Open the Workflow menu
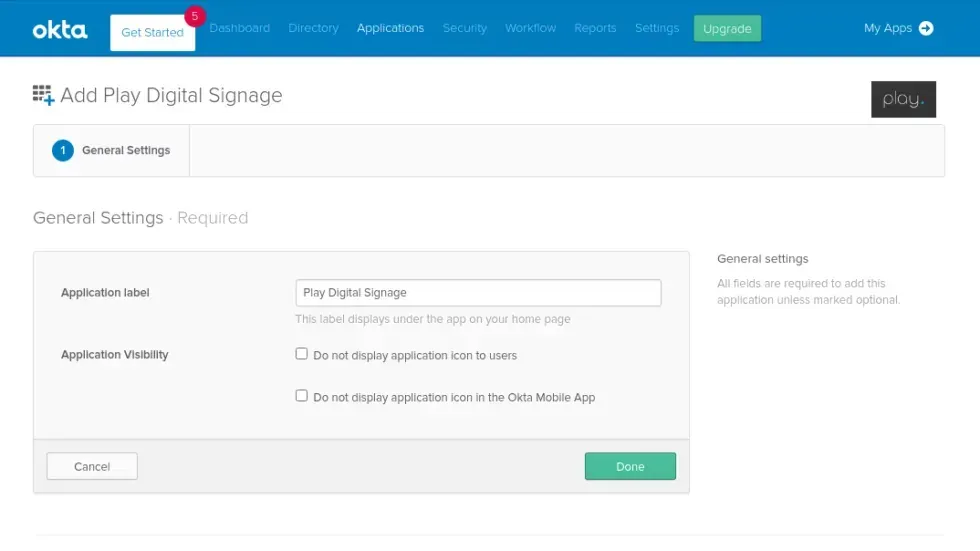The image size is (980, 551). (x=530, y=28)
